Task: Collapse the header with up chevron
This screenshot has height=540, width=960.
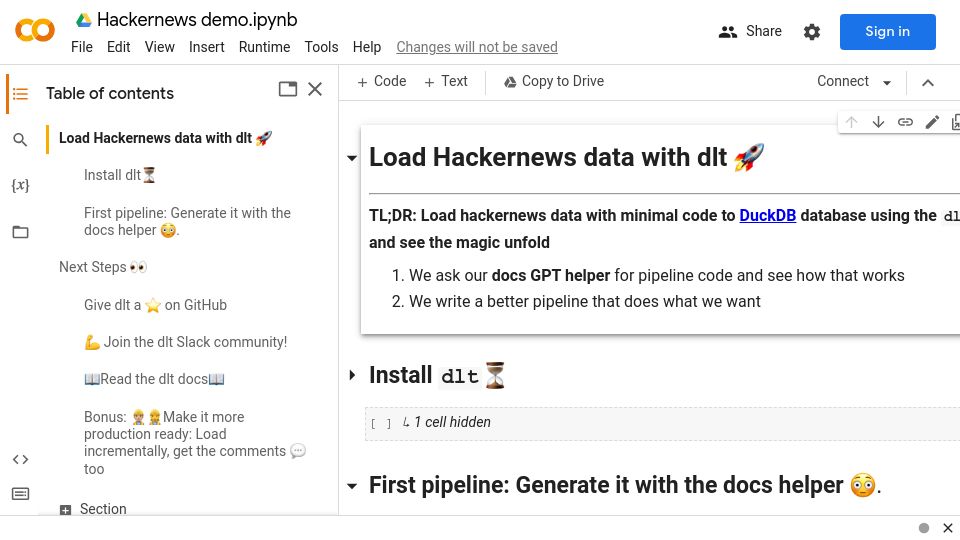Action: 928,83
